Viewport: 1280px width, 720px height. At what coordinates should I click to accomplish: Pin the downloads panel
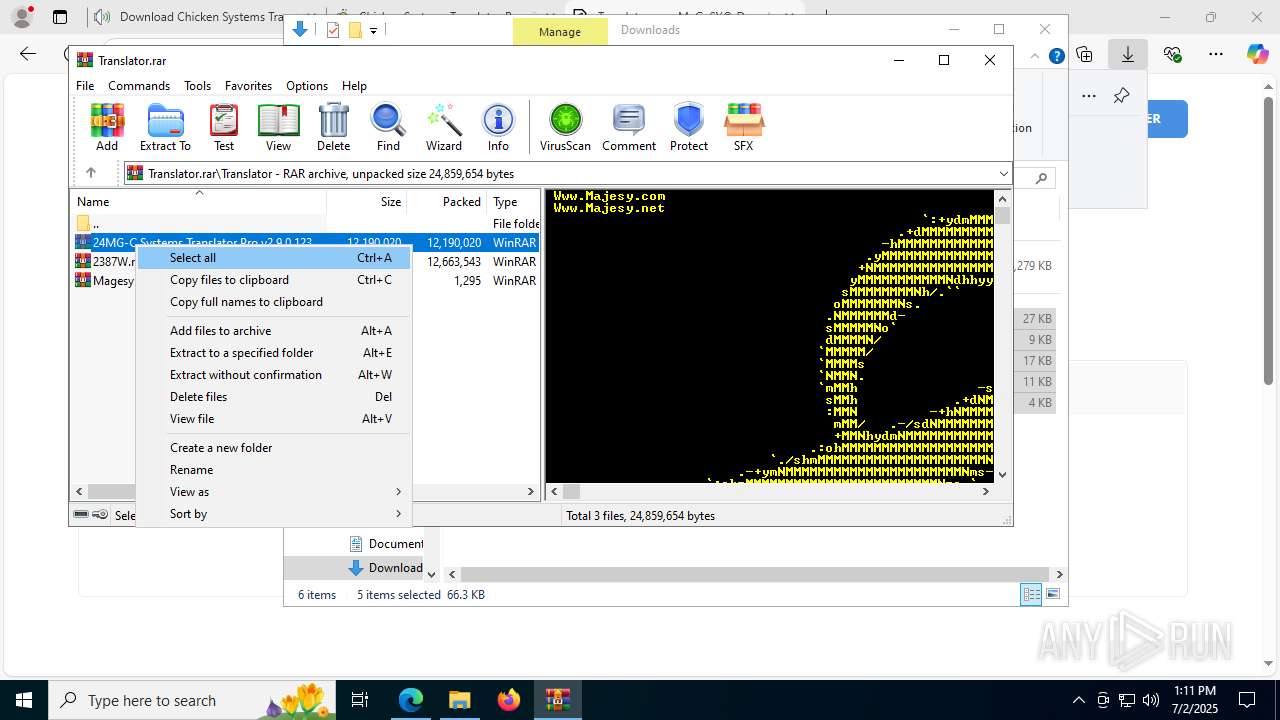[1121, 96]
